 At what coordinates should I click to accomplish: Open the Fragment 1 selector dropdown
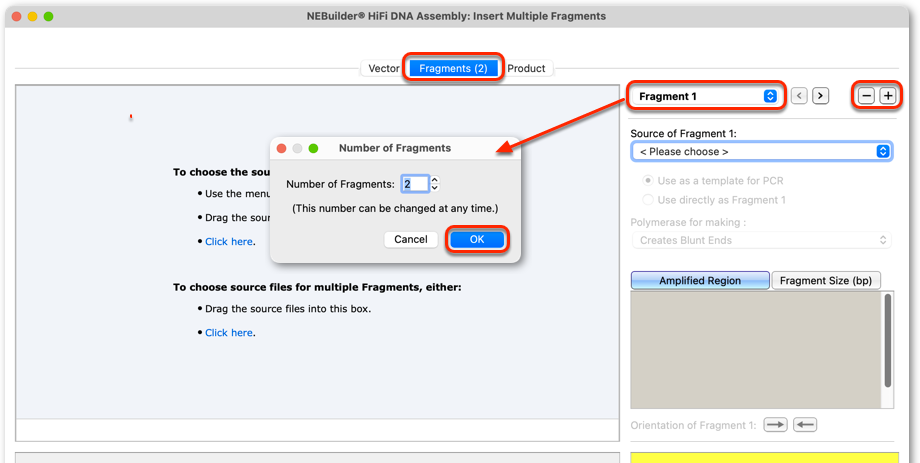706,96
